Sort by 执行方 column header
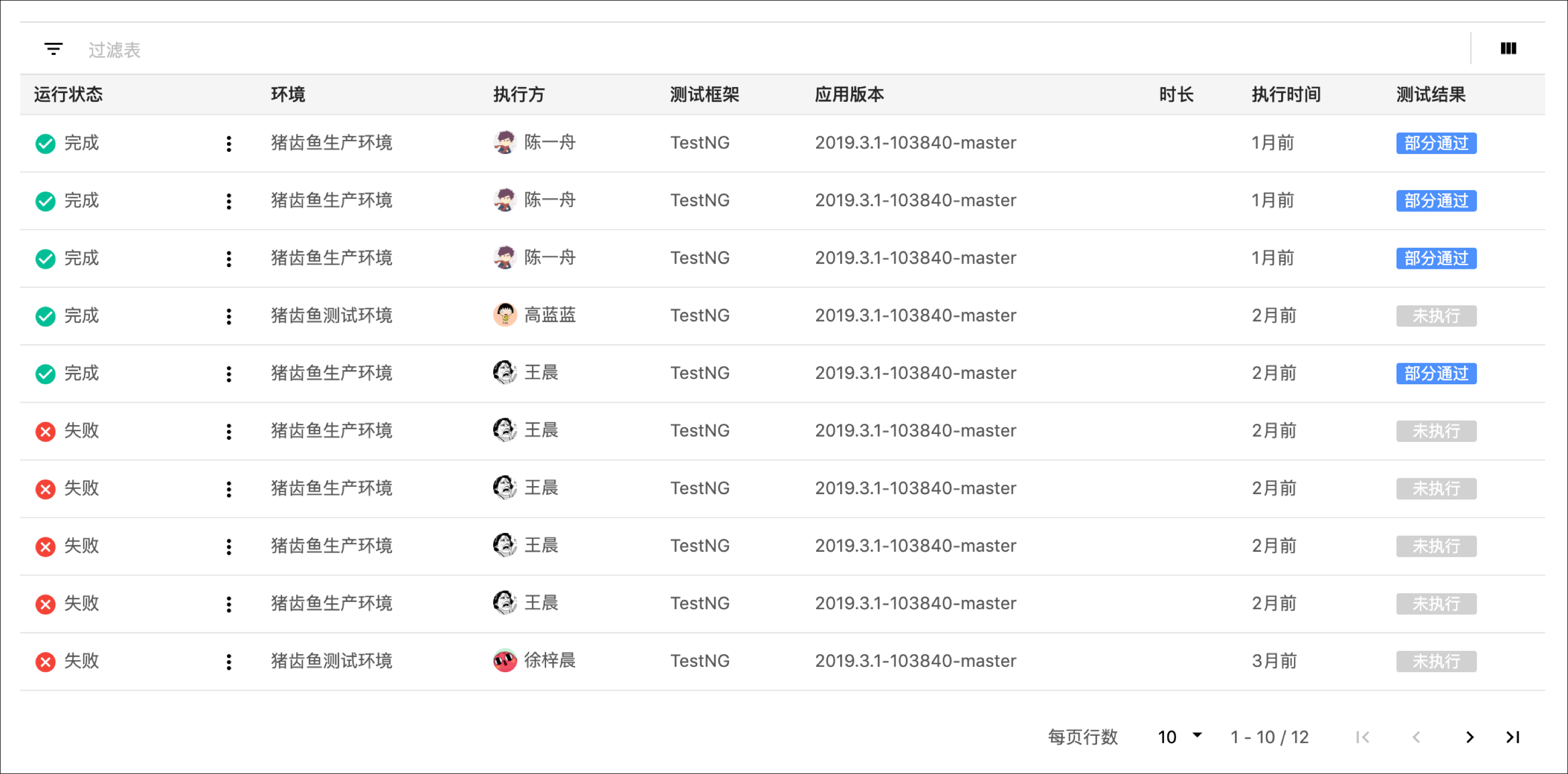Viewport: 1568px width, 774px height. (x=519, y=94)
